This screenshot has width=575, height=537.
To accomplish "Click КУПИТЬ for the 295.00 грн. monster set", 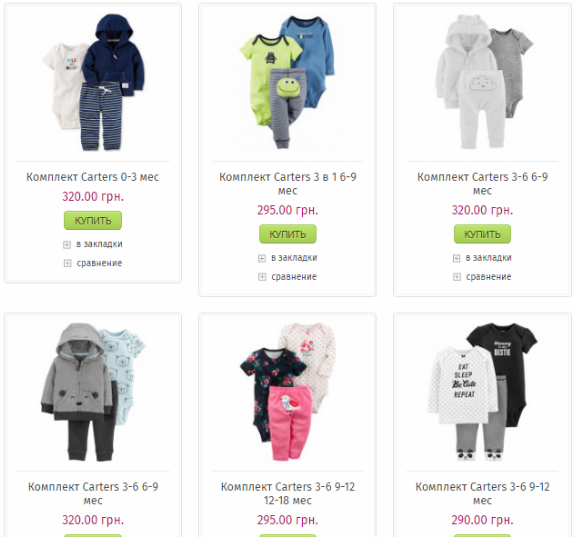I will coord(288,234).
